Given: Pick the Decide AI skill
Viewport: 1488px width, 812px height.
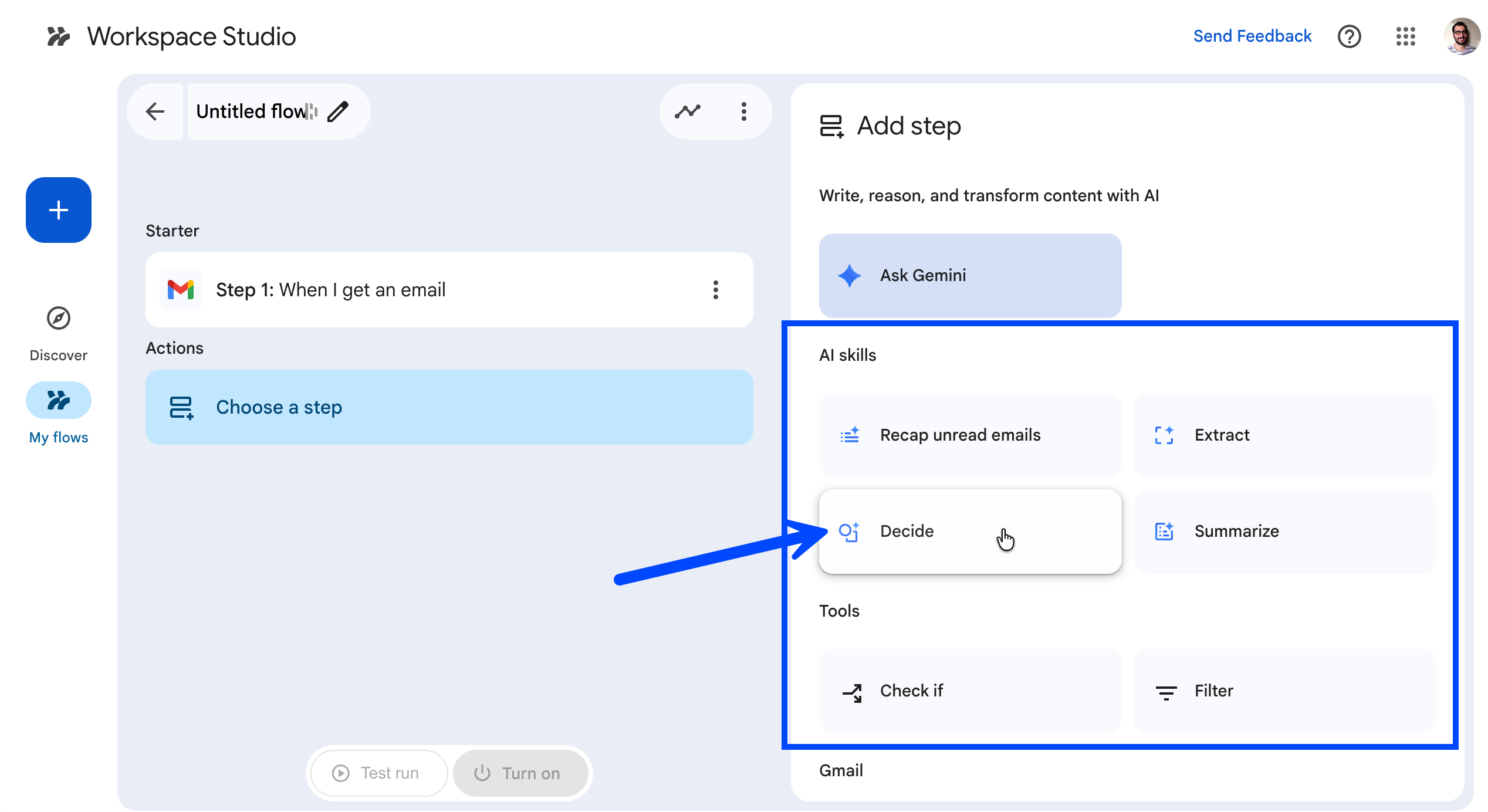Looking at the screenshot, I should point(970,532).
